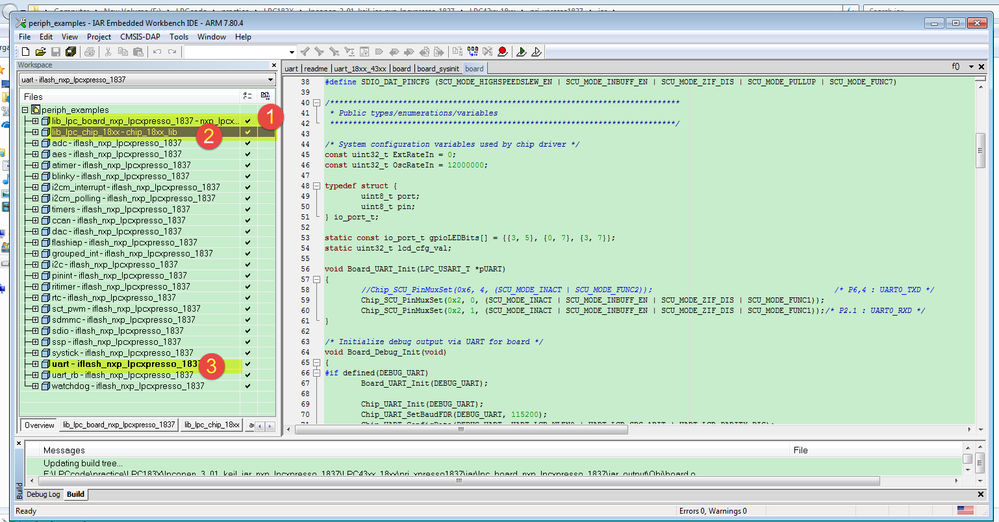
Task: Select the uart - iflash_nxp_lpcxpresso_1837 project
Action: [x=126, y=364]
